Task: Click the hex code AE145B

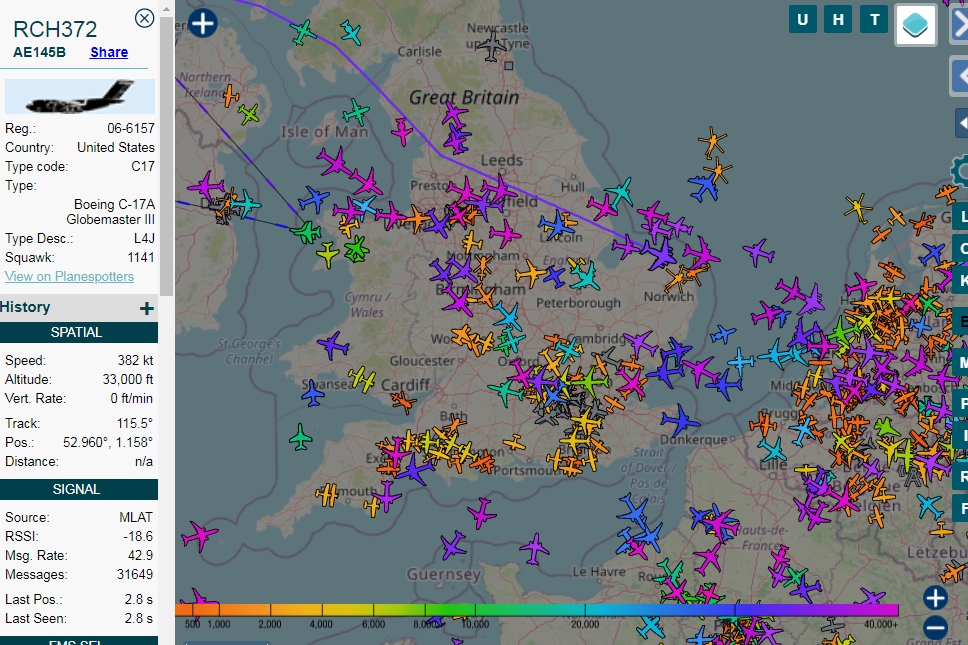Action: click(40, 52)
